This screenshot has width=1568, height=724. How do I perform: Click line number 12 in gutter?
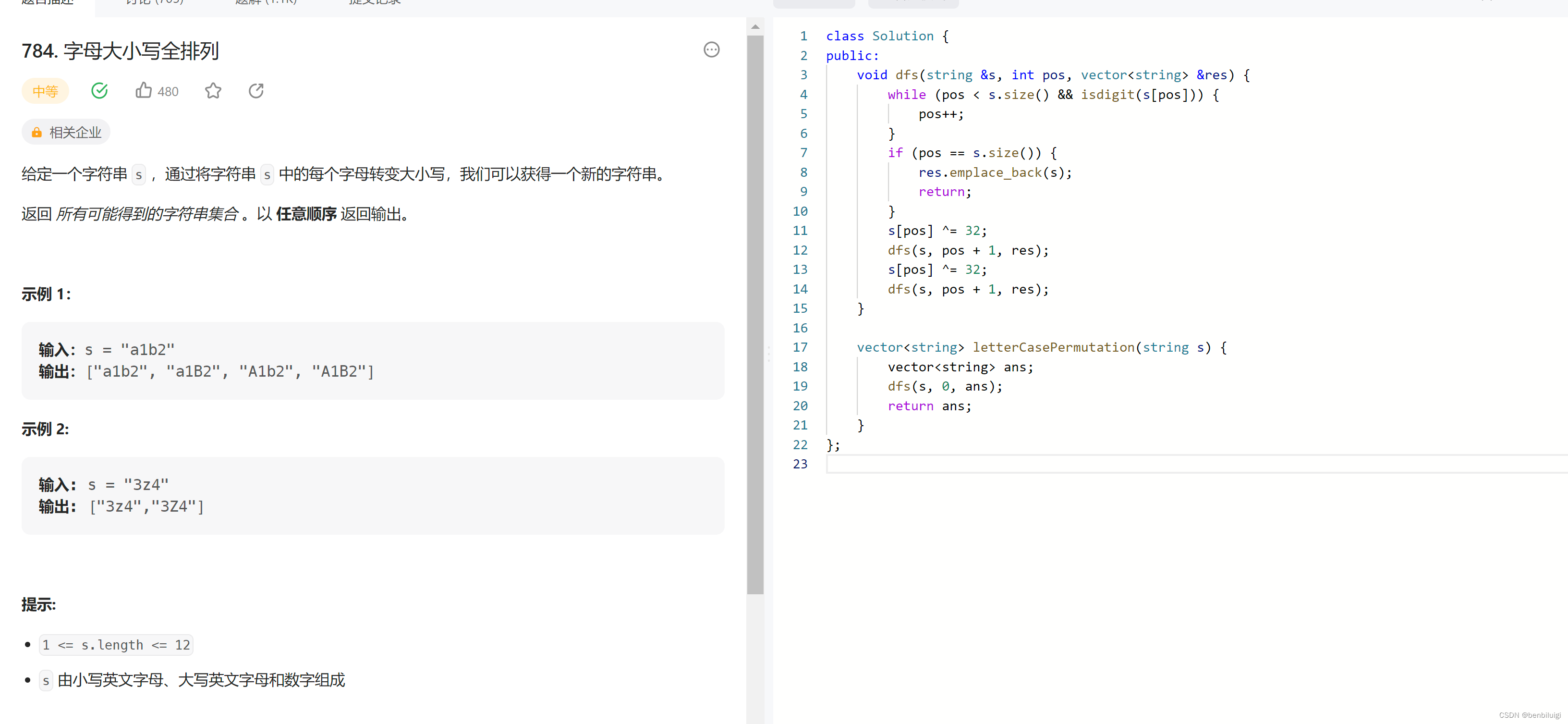point(800,250)
